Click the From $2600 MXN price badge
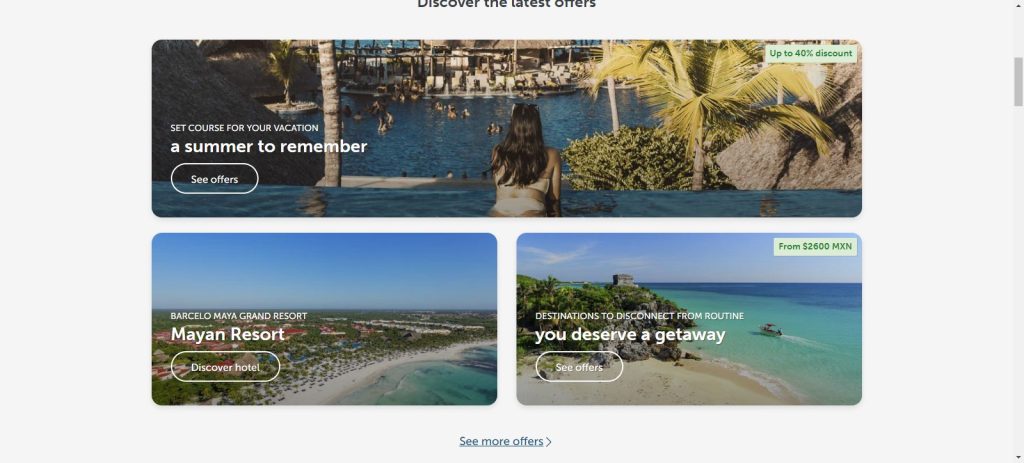The width and height of the screenshot is (1024, 463). [x=815, y=247]
